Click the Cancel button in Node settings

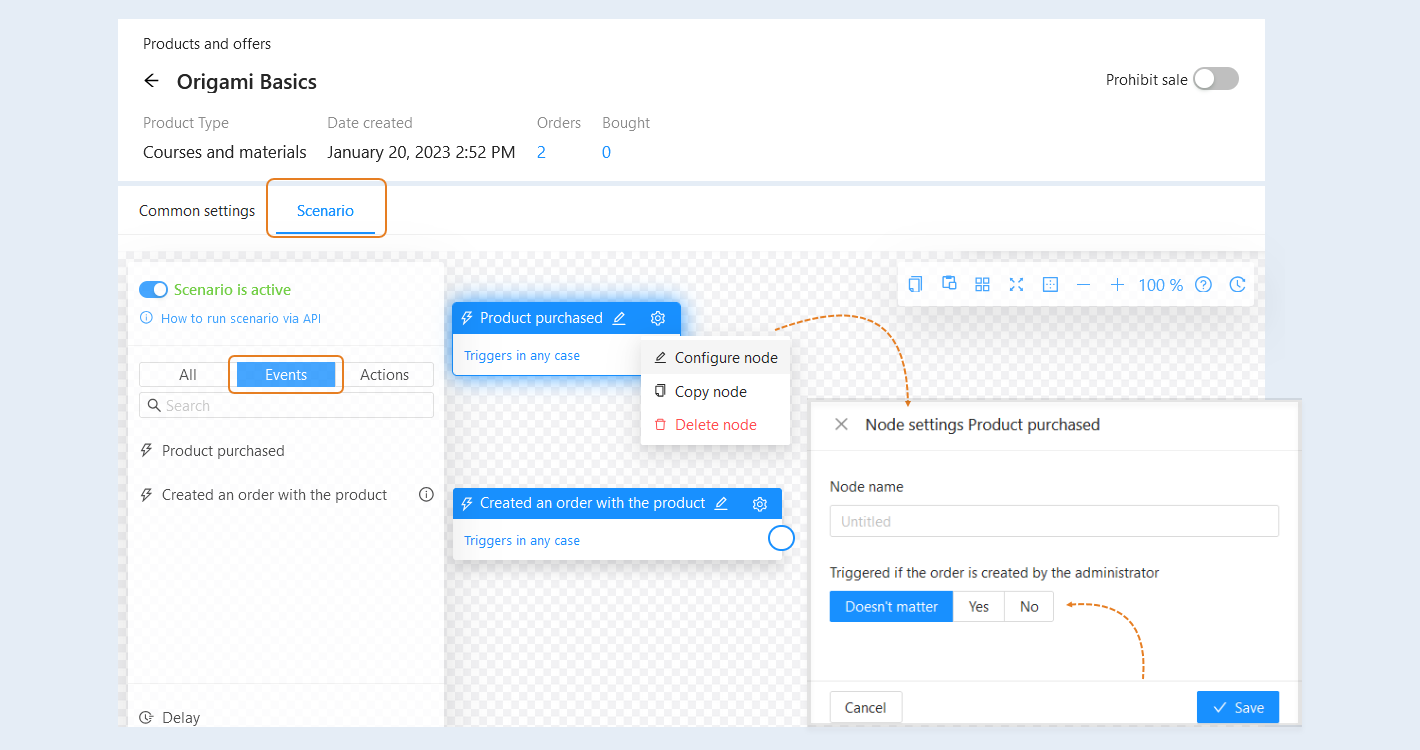pos(865,707)
